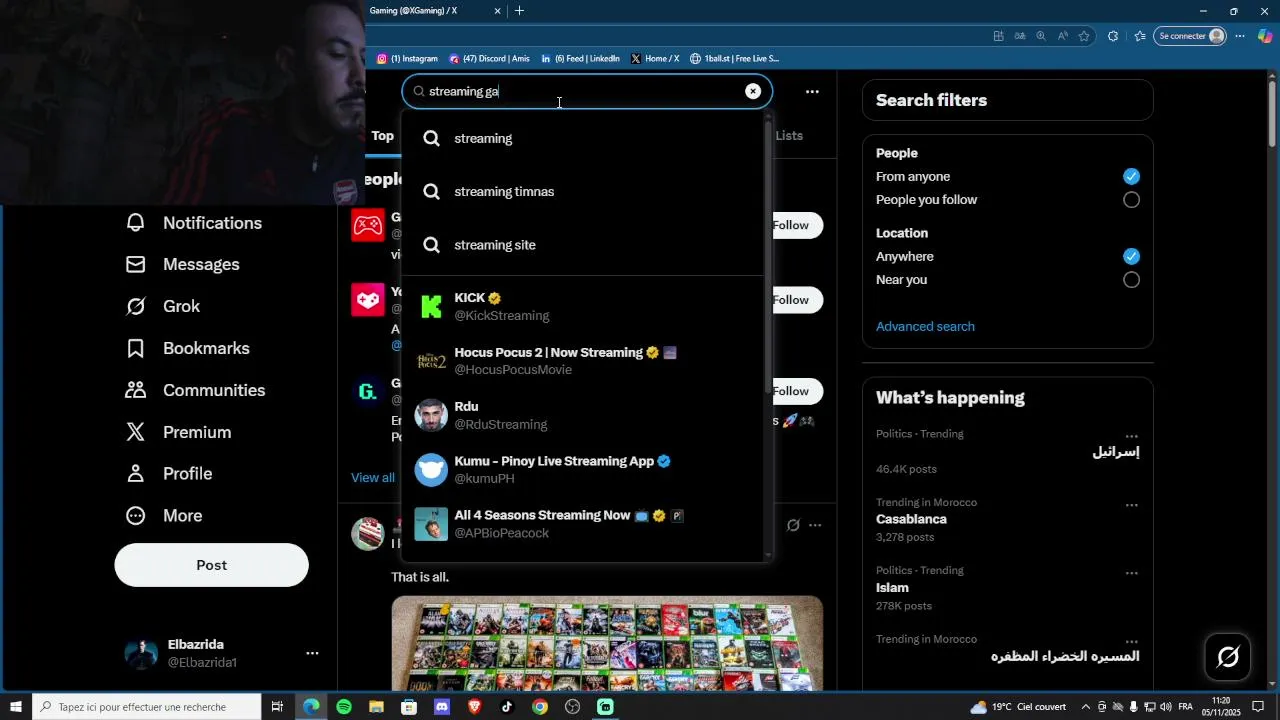The image size is (1280, 720).
Task: Open Premium in sidebar
Action: [x=178, y=432]
